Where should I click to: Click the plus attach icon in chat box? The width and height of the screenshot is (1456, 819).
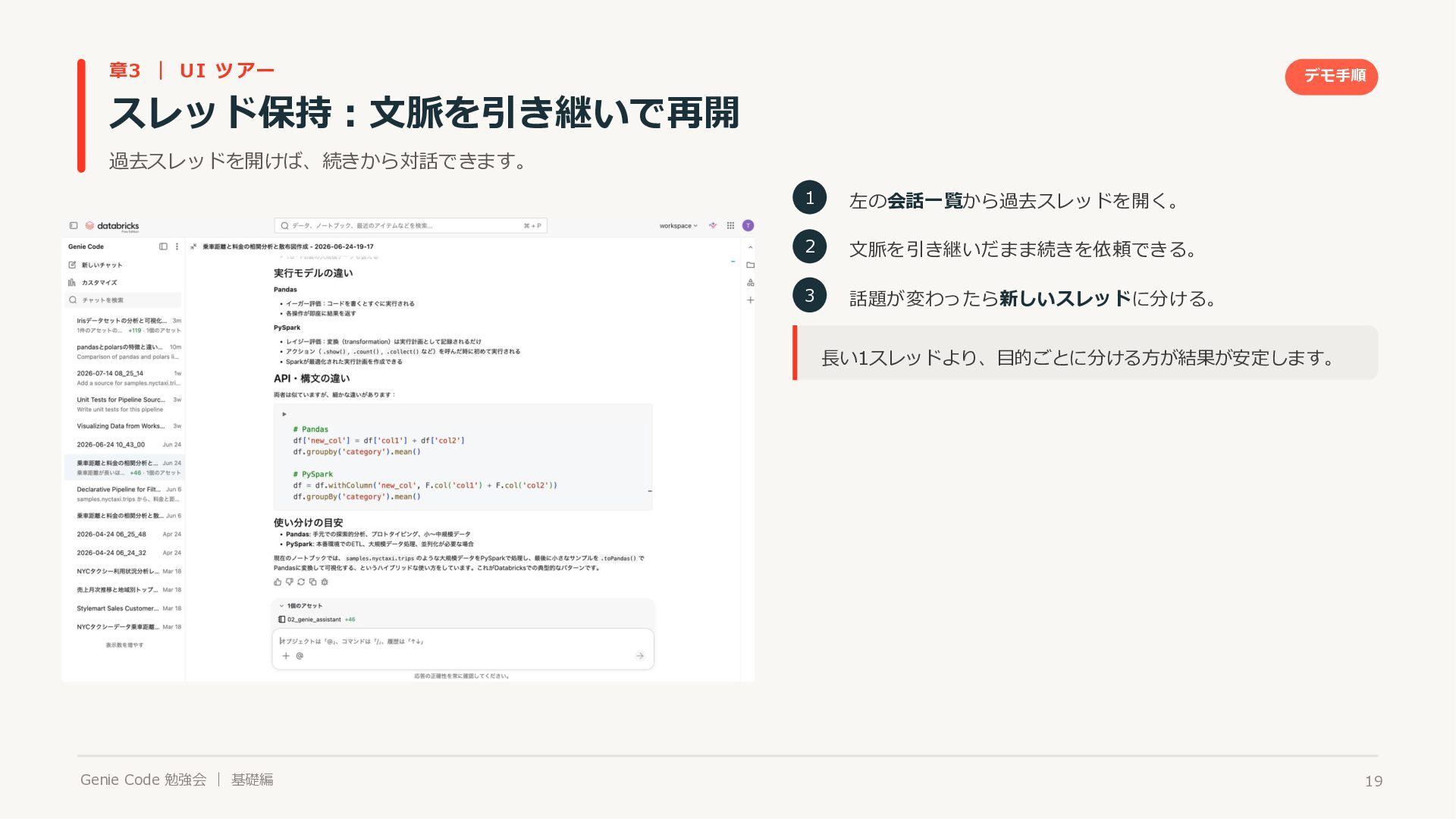tap(286, 656)
